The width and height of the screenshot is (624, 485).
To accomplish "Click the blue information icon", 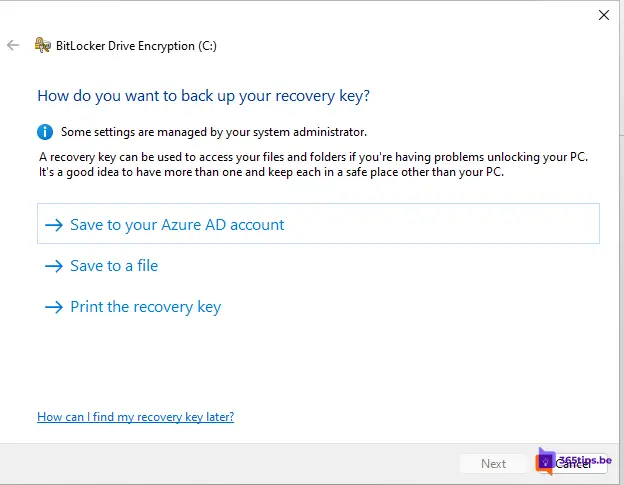I will [x=45, y=131].
